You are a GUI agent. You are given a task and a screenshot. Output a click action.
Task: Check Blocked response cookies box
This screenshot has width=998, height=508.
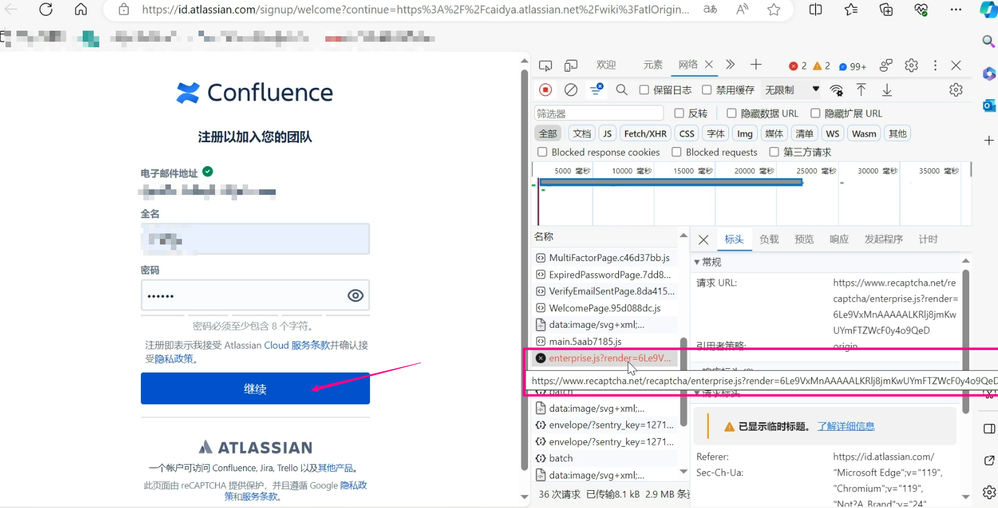542,152
